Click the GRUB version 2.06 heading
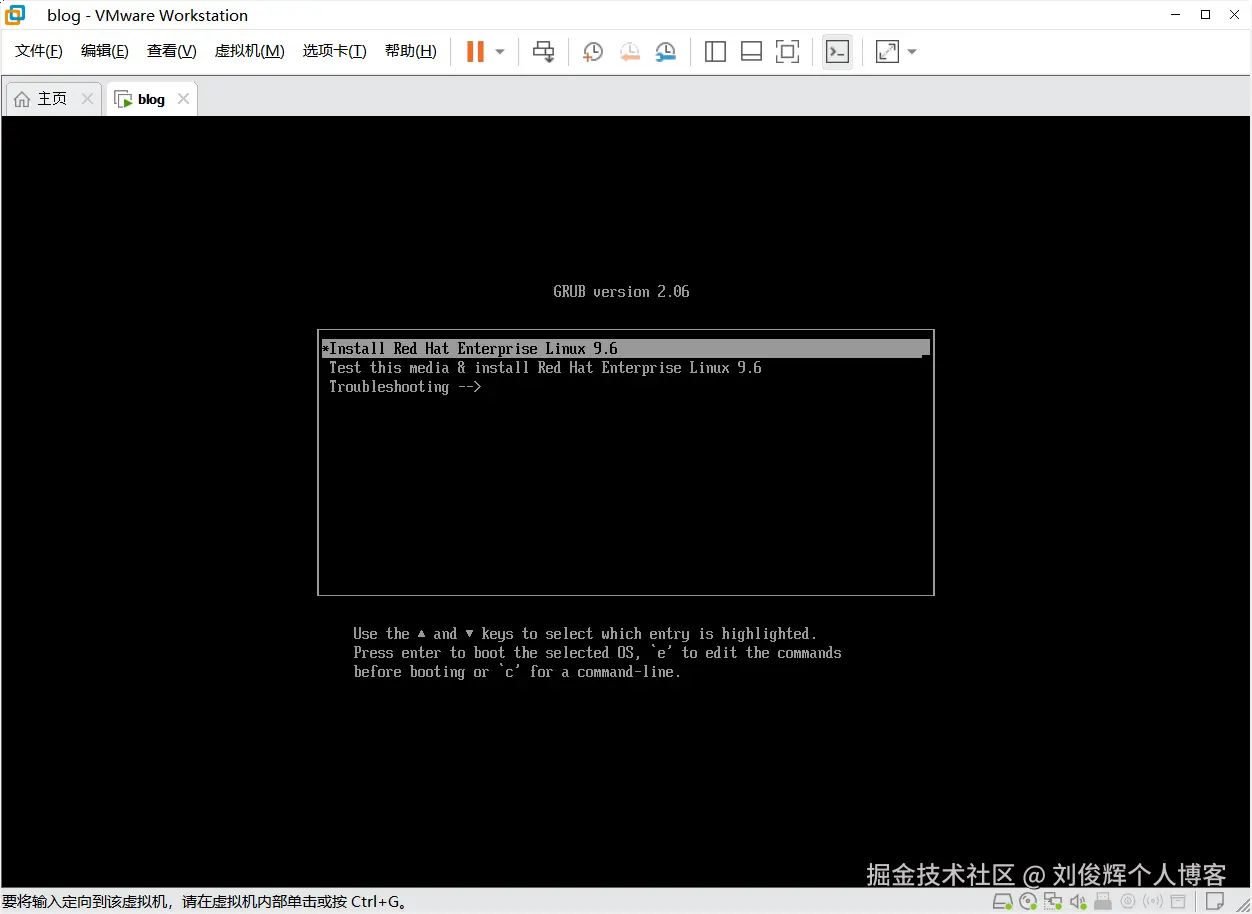 pos(621,292)
